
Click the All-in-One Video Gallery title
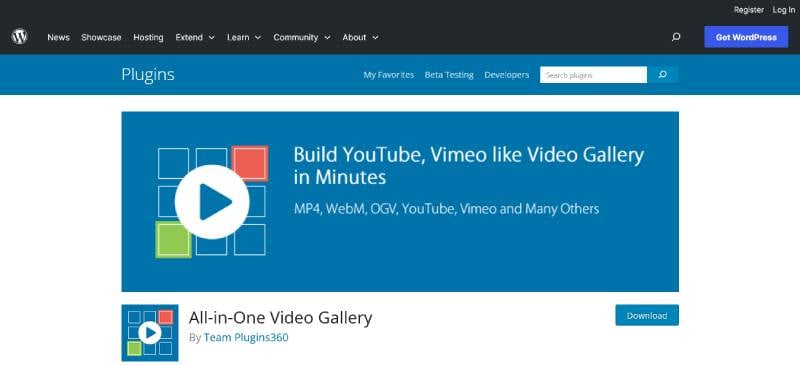point(280,318)
